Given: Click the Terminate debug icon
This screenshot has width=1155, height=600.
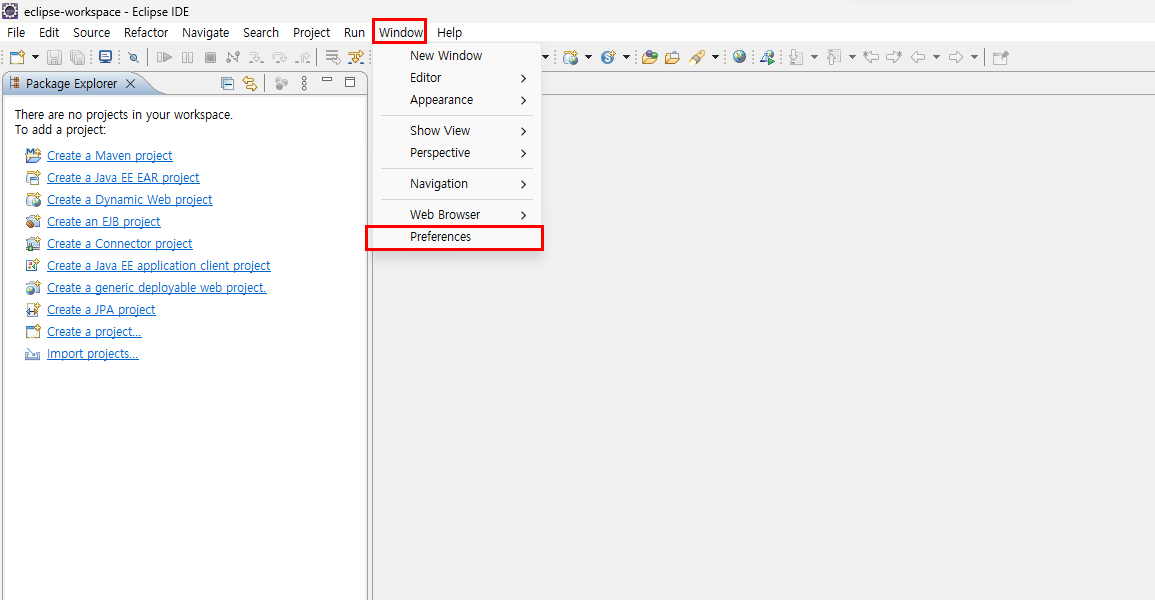Looking at the screenshot, I should pos(210,57).
